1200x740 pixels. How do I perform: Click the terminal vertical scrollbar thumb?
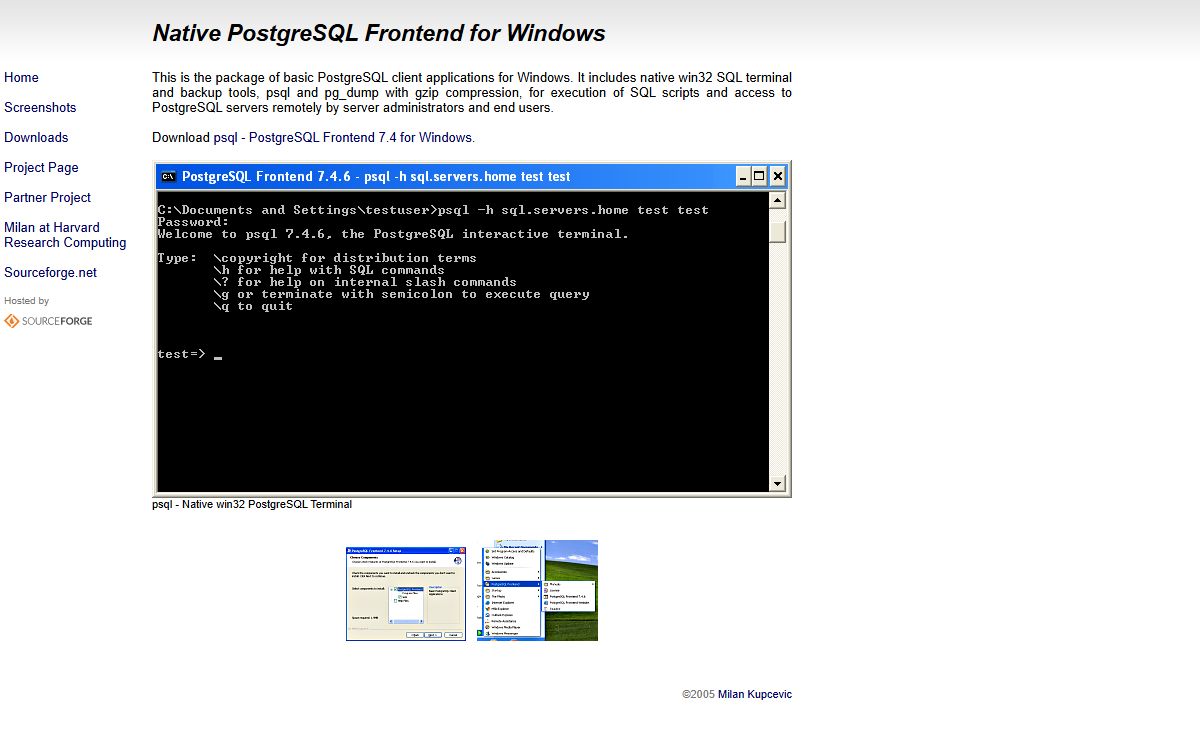coord(777,231)
